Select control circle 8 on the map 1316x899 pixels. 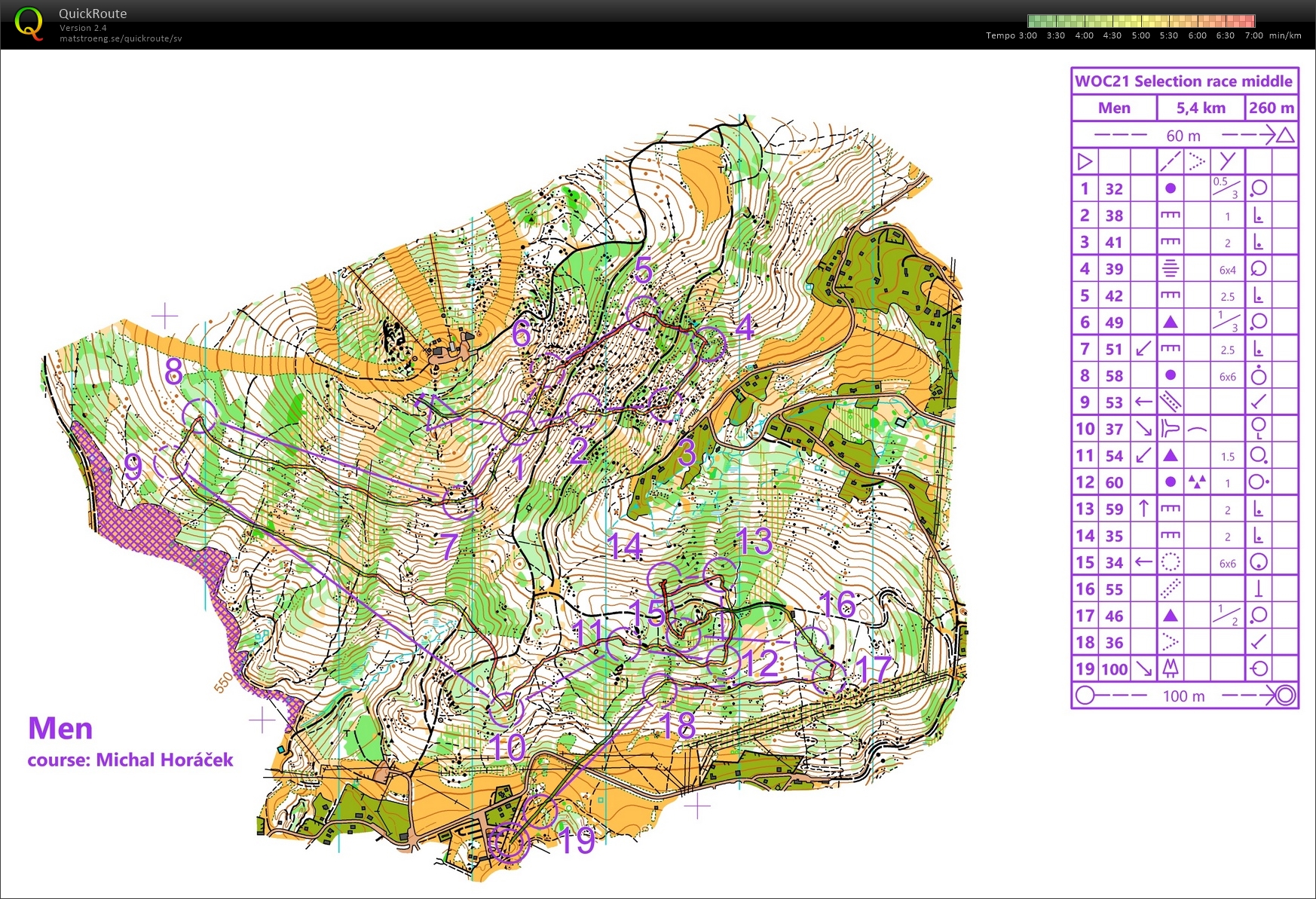pos(200,415)
